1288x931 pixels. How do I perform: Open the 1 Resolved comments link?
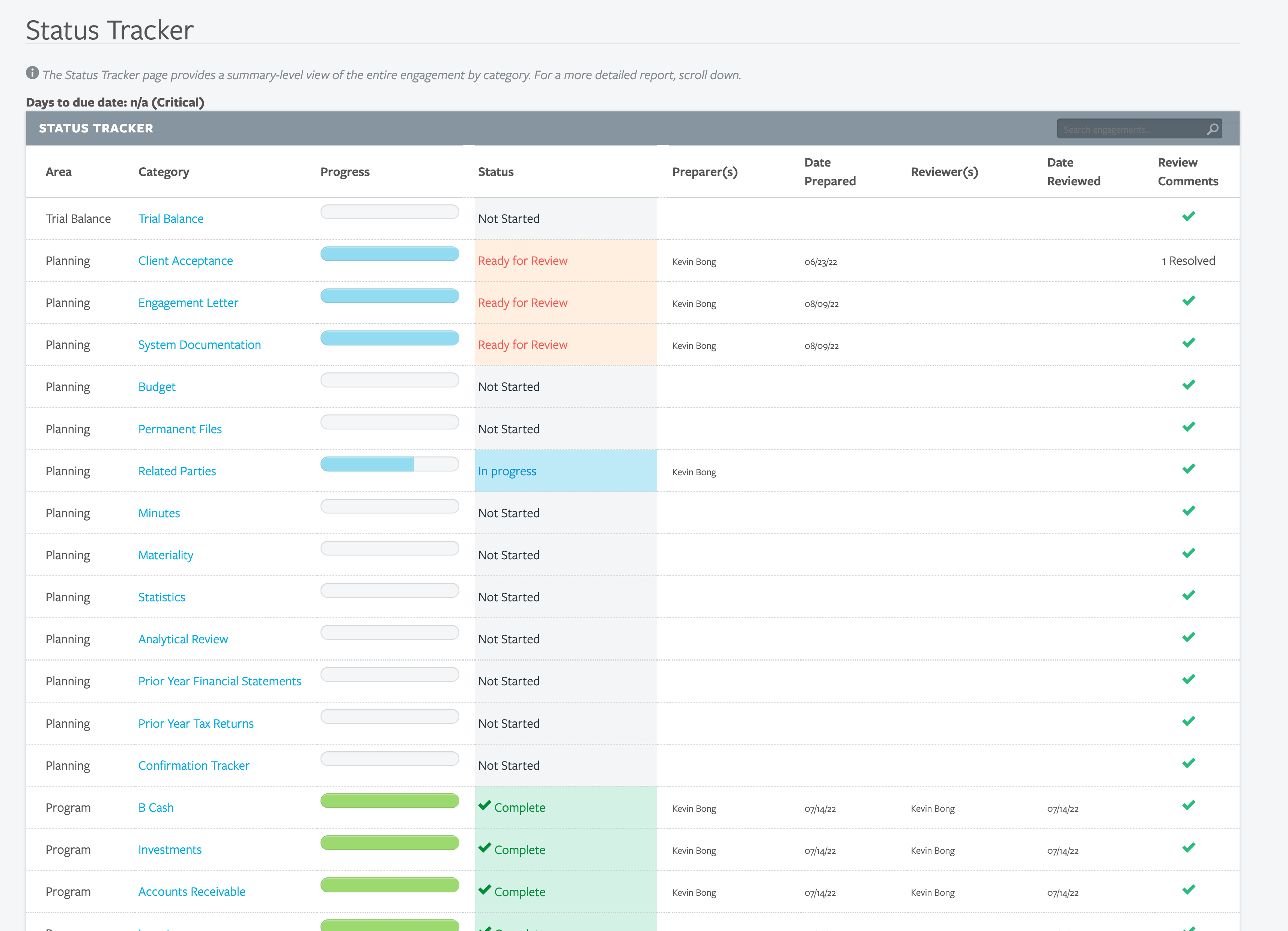(1189, 261)
